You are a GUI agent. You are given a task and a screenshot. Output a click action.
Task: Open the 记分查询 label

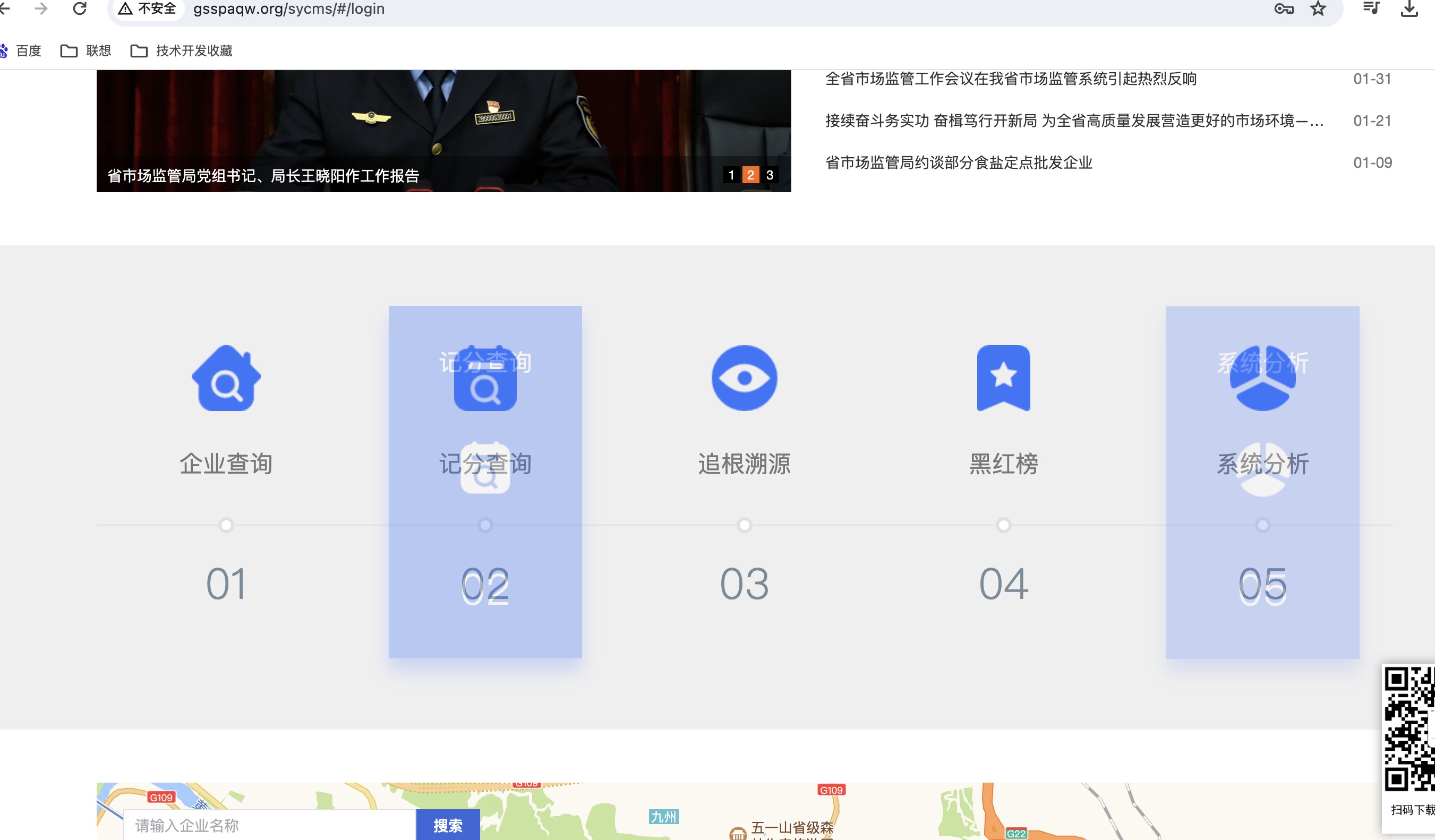(x=485, y=464)
